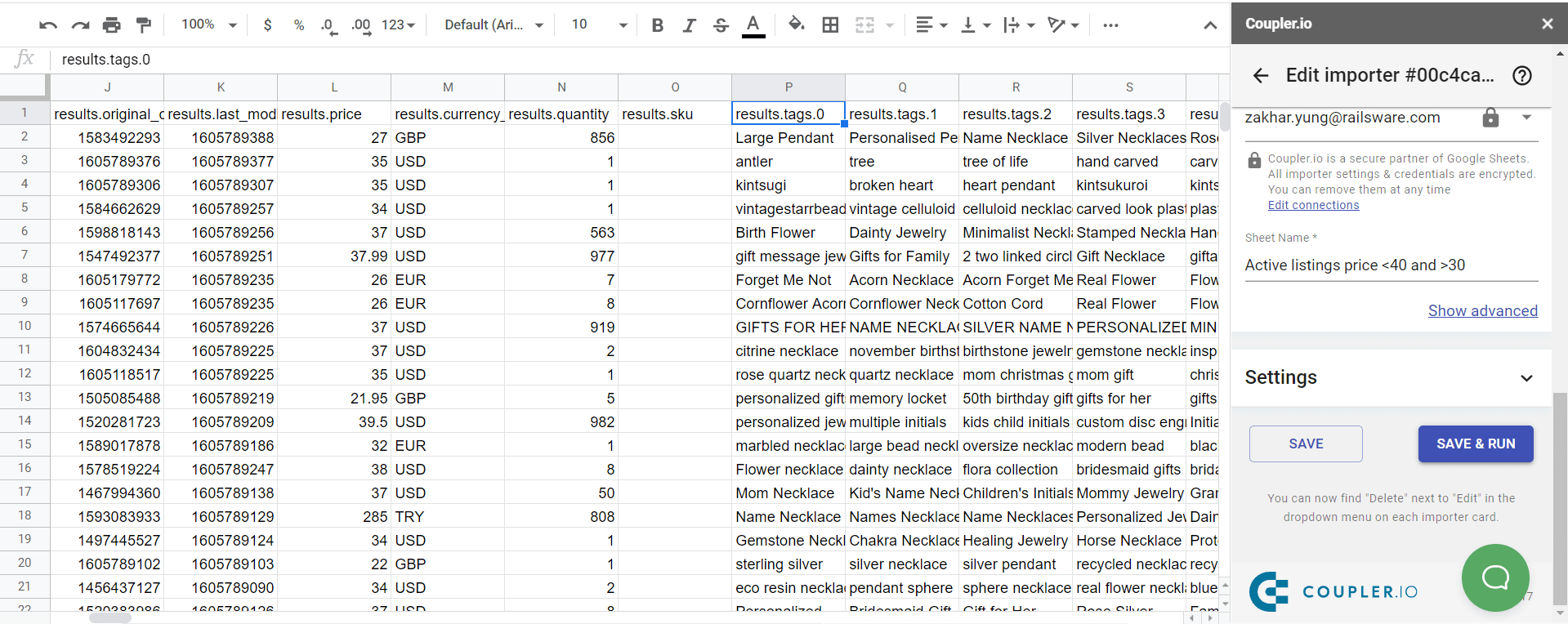
Task: Increase decimal places
Action: [360, 25]
